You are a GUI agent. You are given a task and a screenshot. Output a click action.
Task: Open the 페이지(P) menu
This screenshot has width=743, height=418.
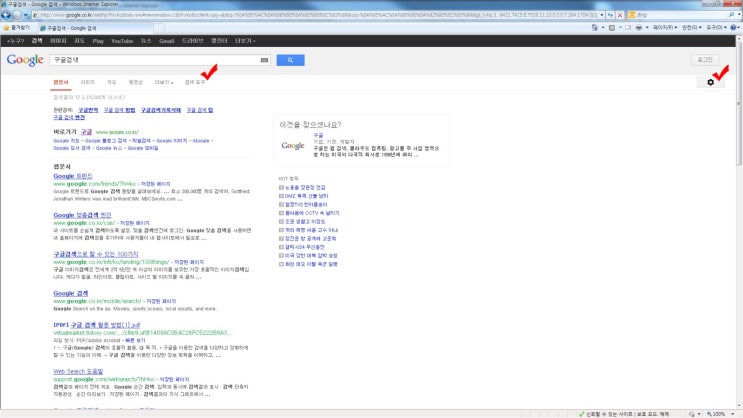[665, 28]
